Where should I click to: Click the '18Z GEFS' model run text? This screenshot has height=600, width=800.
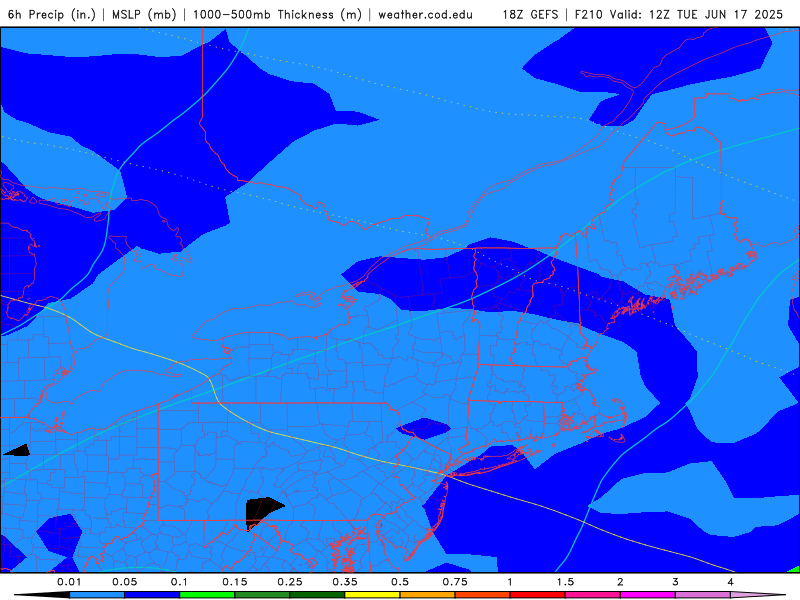click(x=530, y=14)
